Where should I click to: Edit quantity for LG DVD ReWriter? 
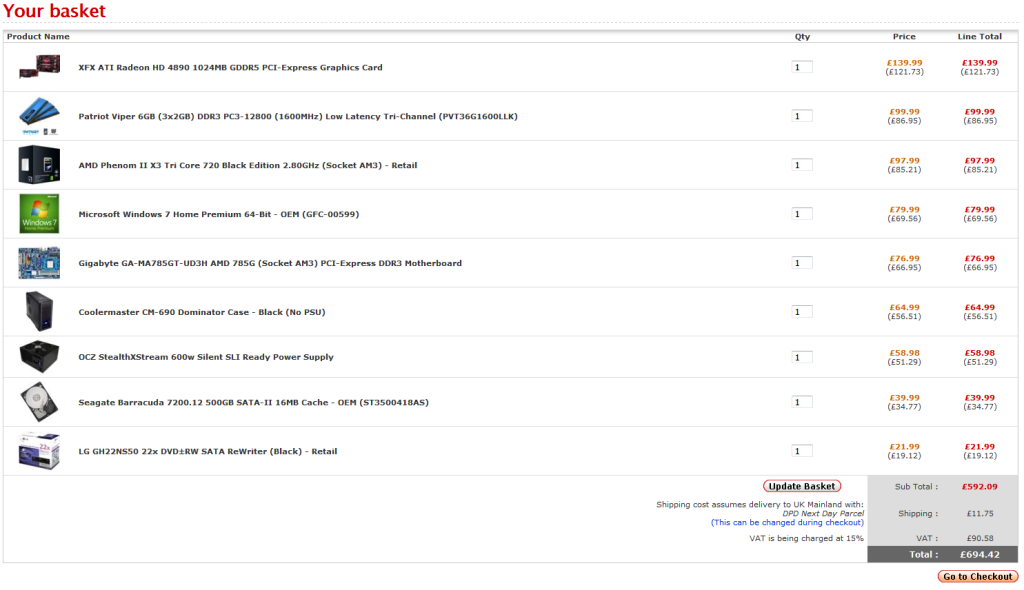(x=802, y=451)
